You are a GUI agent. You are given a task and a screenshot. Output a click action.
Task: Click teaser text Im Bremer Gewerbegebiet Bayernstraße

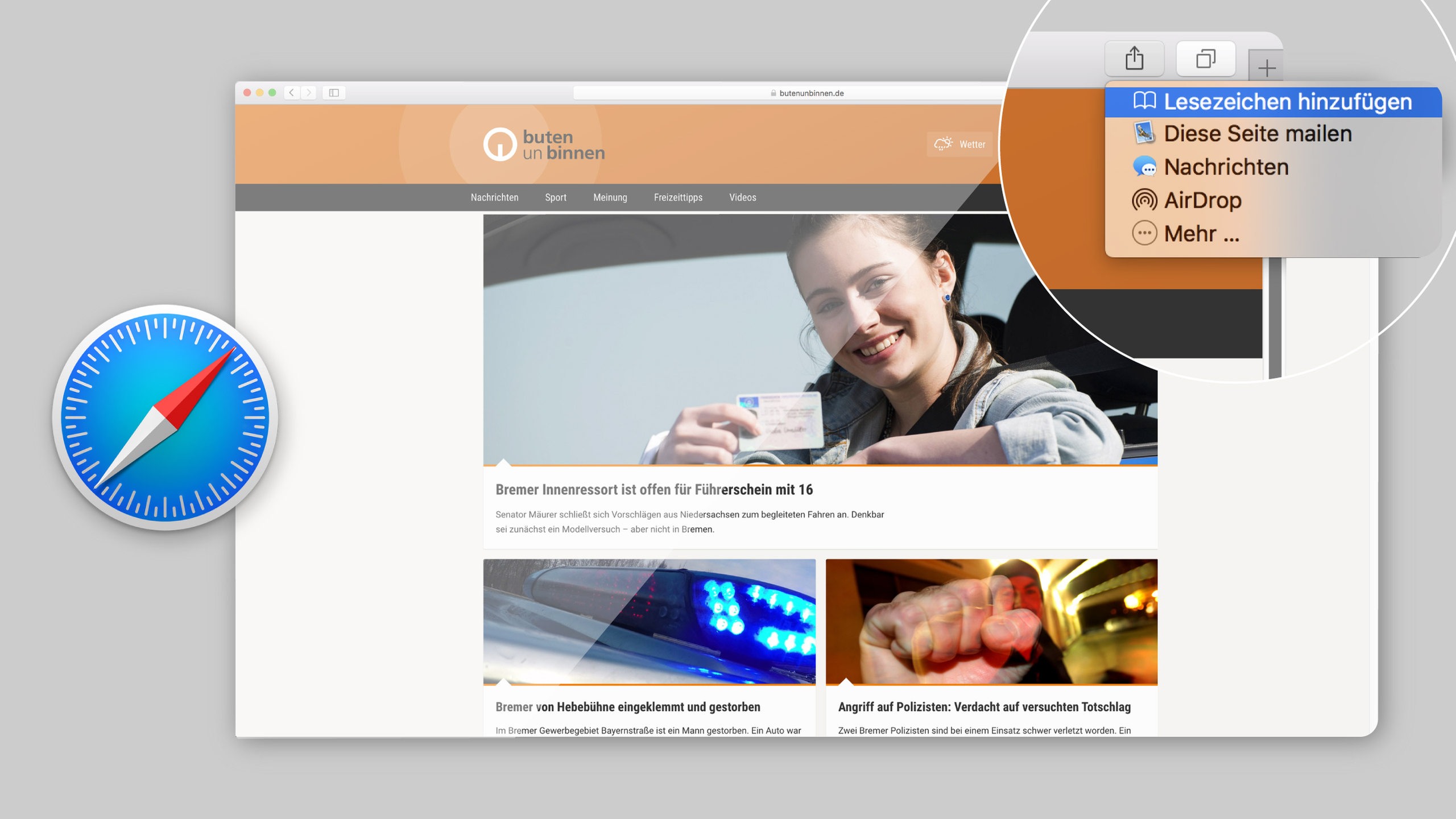click(x=648, y=730)
